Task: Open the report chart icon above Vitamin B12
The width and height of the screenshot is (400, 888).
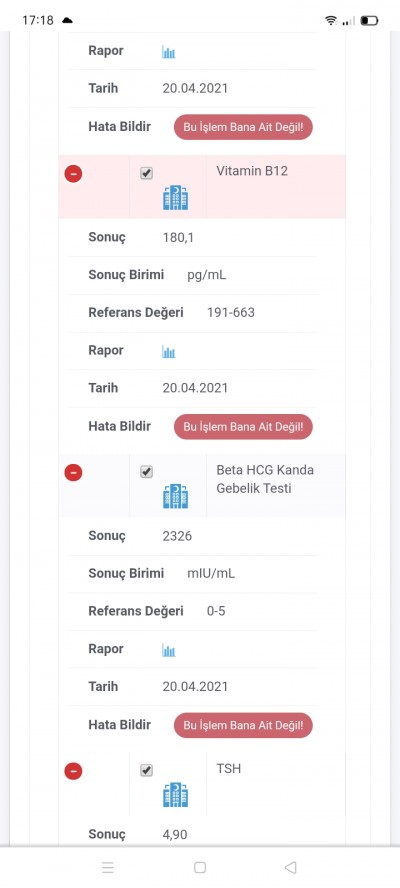Action: [168, 52]
